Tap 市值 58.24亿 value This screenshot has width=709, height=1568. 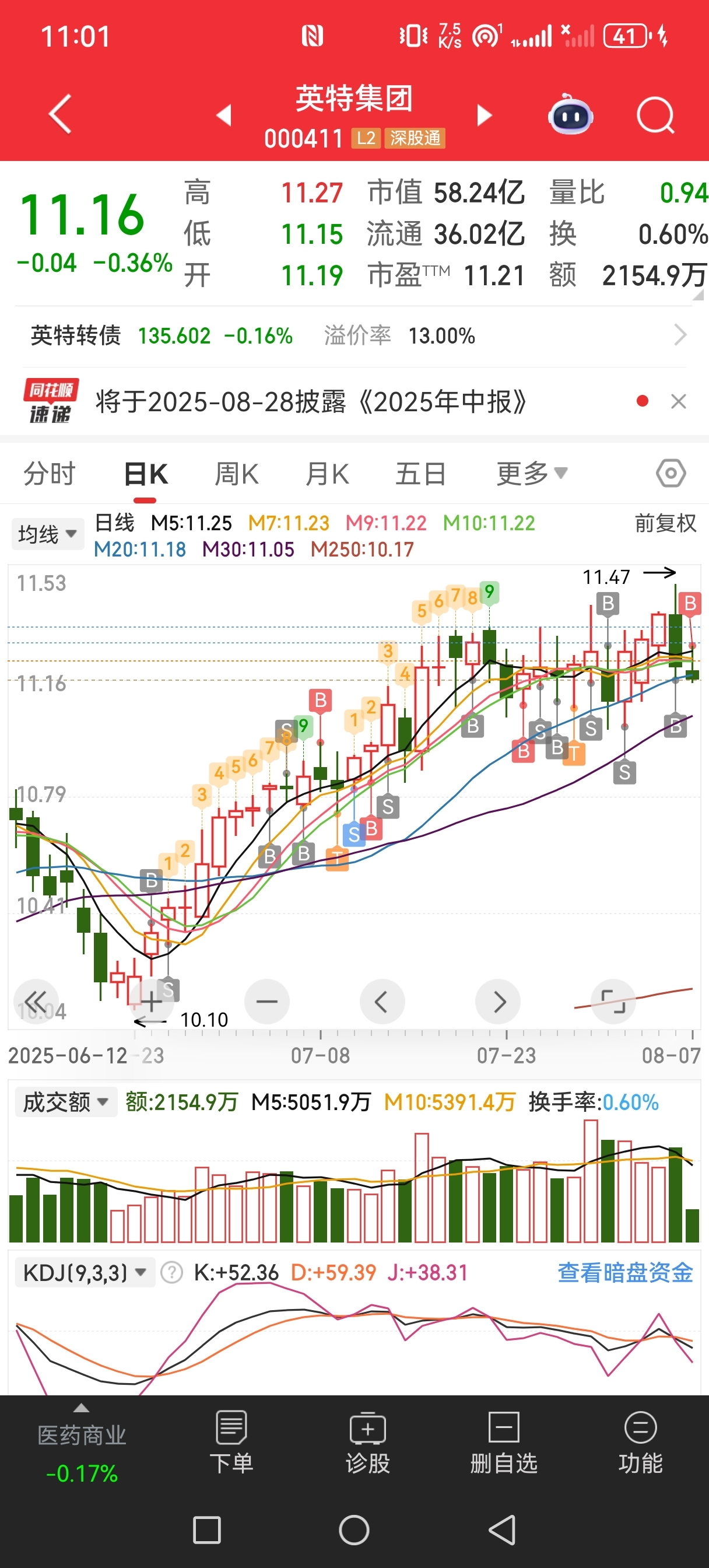(479, 193)
